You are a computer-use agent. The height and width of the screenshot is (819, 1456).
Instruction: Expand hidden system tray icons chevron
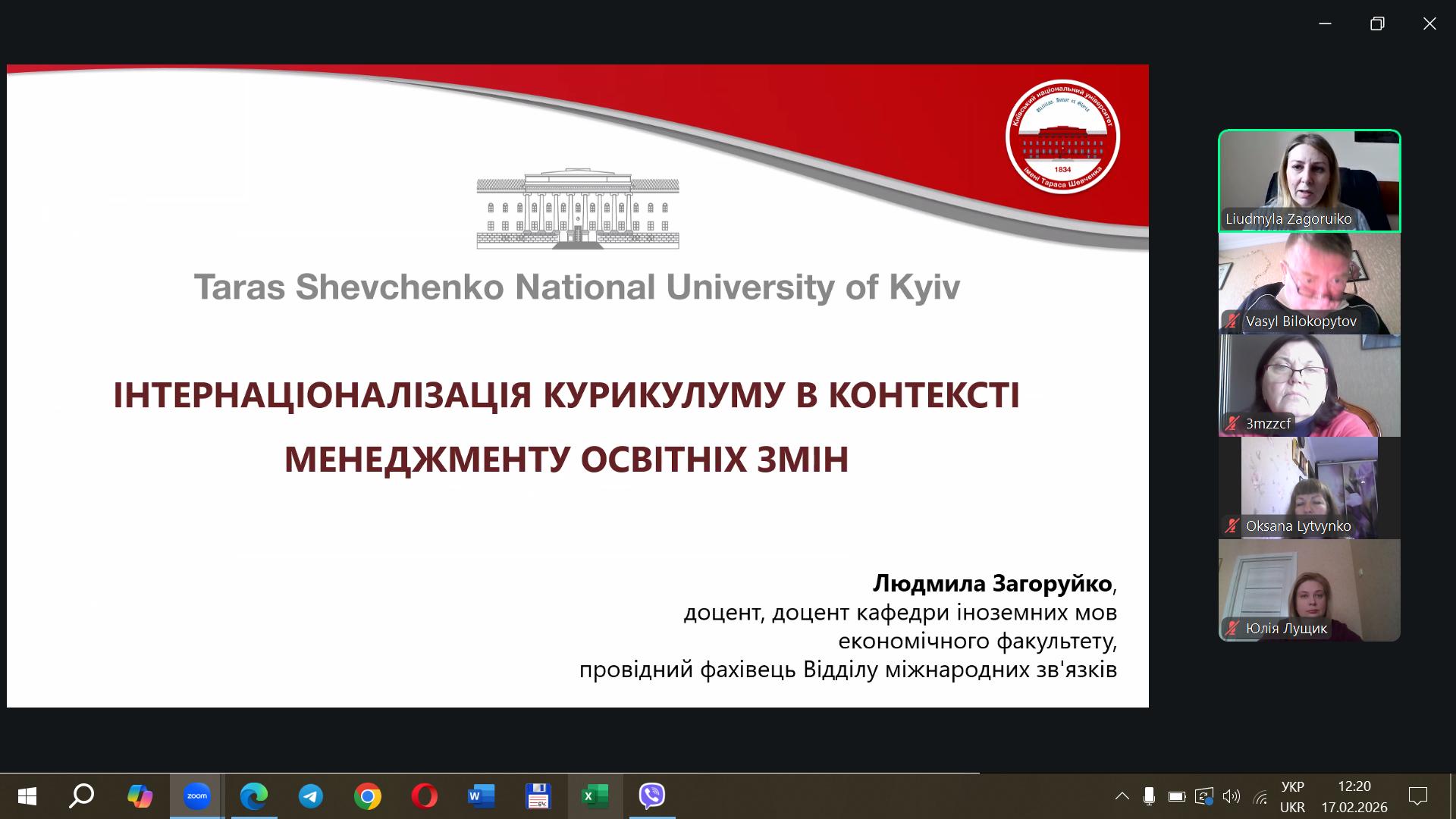click(x=1122, y=796)
